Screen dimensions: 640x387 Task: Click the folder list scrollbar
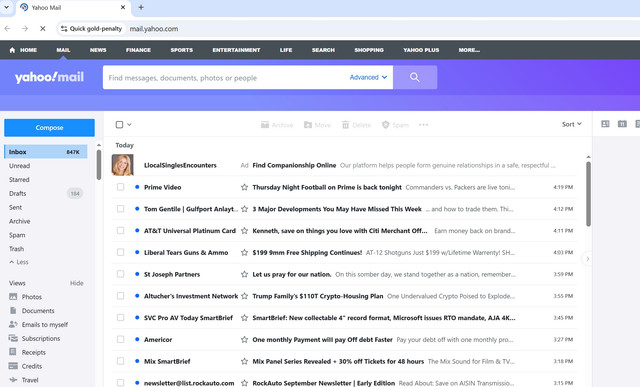tap(99, 165)
